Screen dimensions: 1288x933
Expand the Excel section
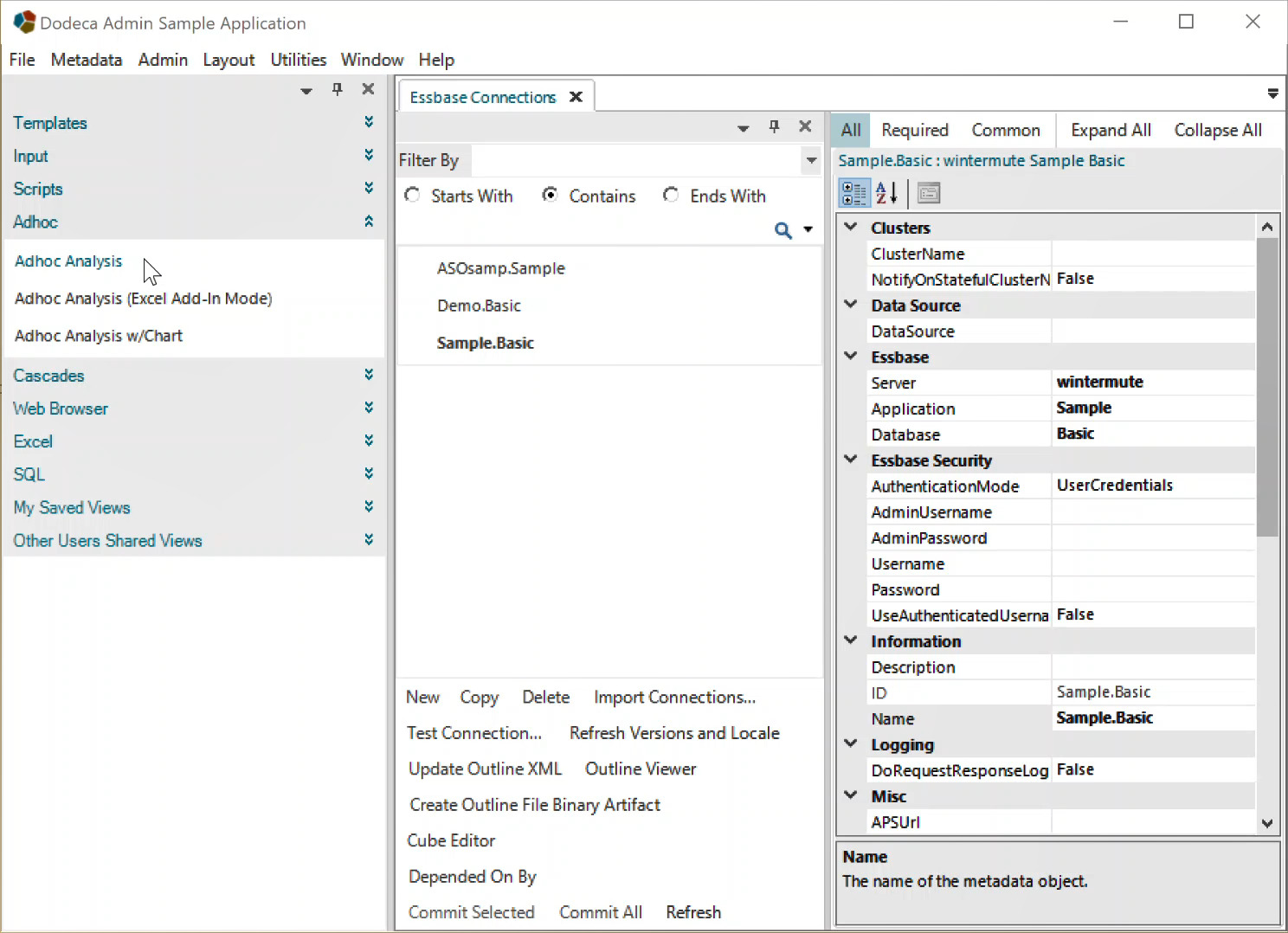[x=369, y=441]
